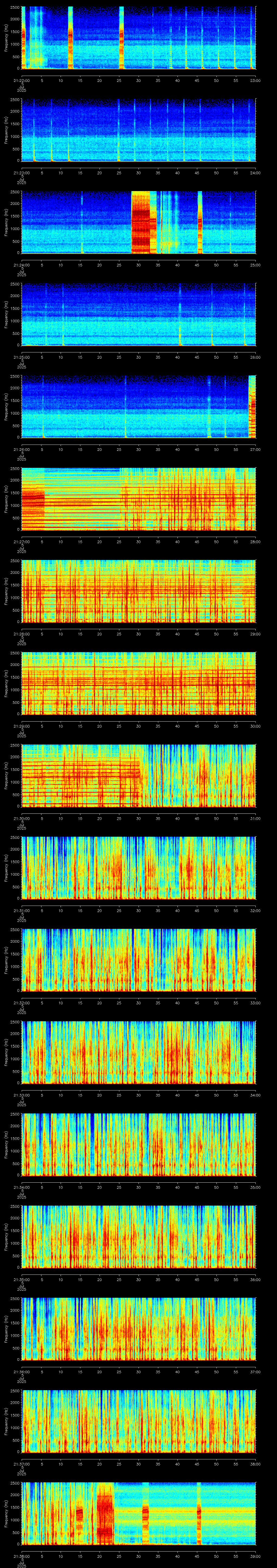Click the 27:00 end label under 21:26:00 spectrogram
Screen dimensions: 277x1568
pyautogui.click(x=256, y=449)
